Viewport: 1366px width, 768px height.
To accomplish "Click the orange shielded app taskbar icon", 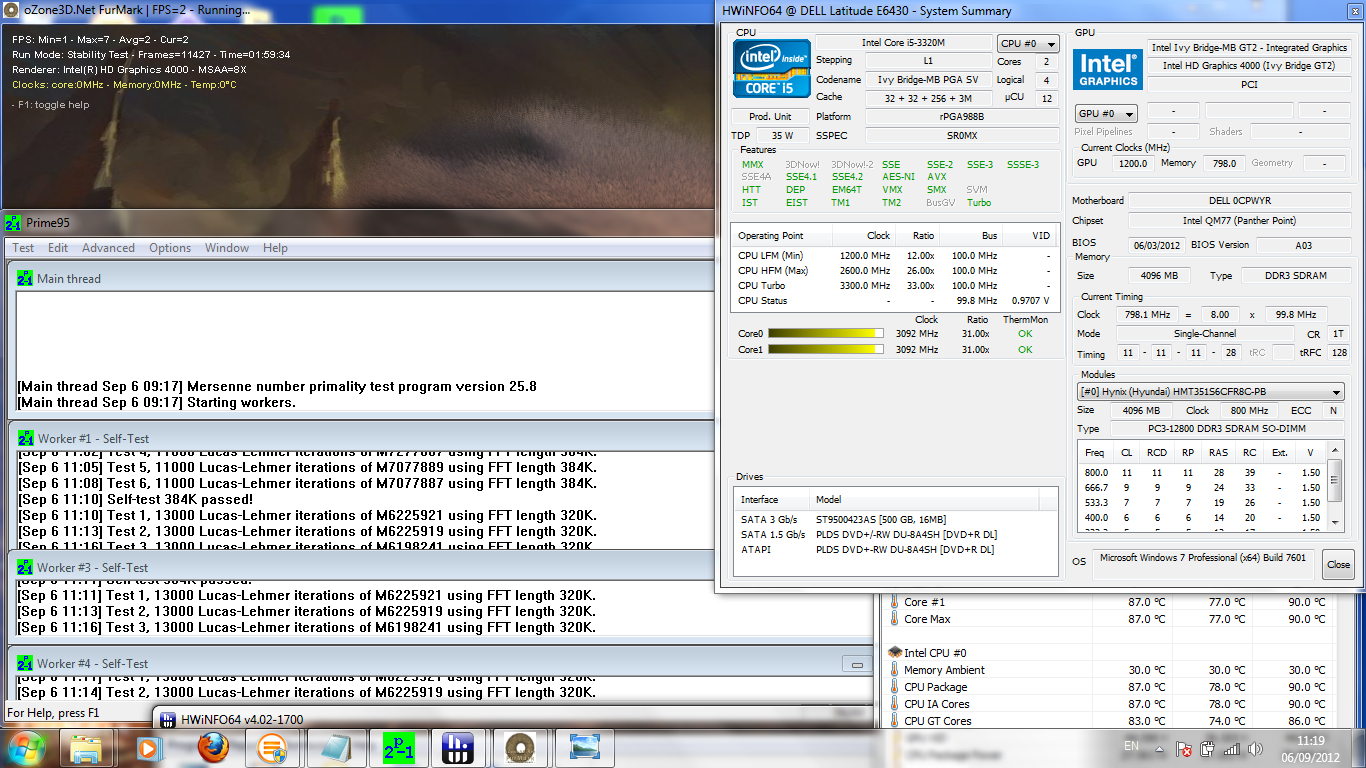I will pos(273,748).
